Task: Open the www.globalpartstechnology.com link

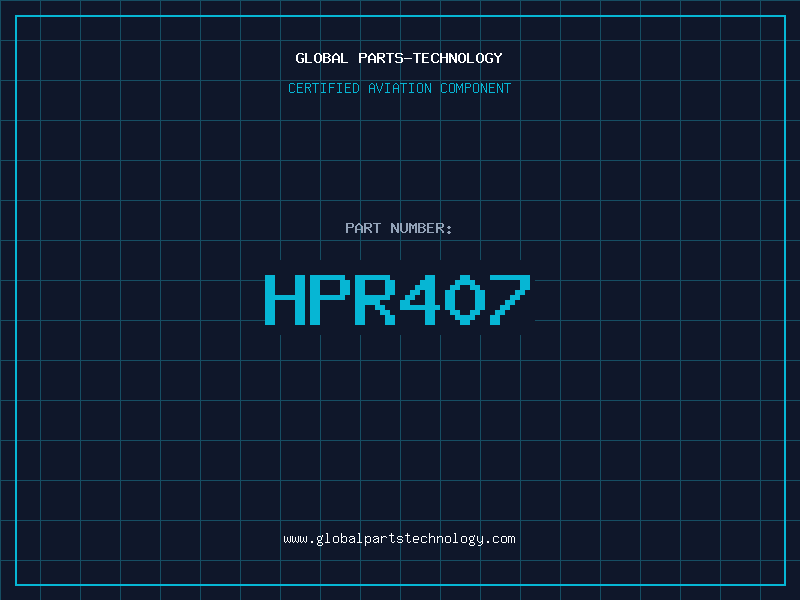Action: coord(399,539)
